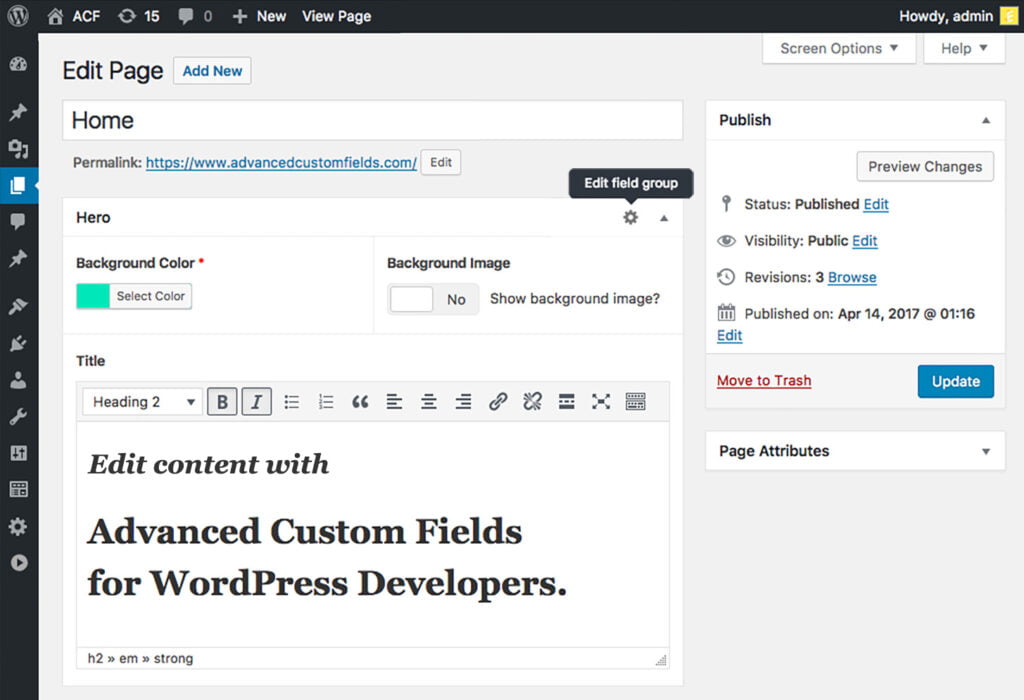Click the Update button to save
The height and width of the screenshot is (700, 1024).
point(955,381)
